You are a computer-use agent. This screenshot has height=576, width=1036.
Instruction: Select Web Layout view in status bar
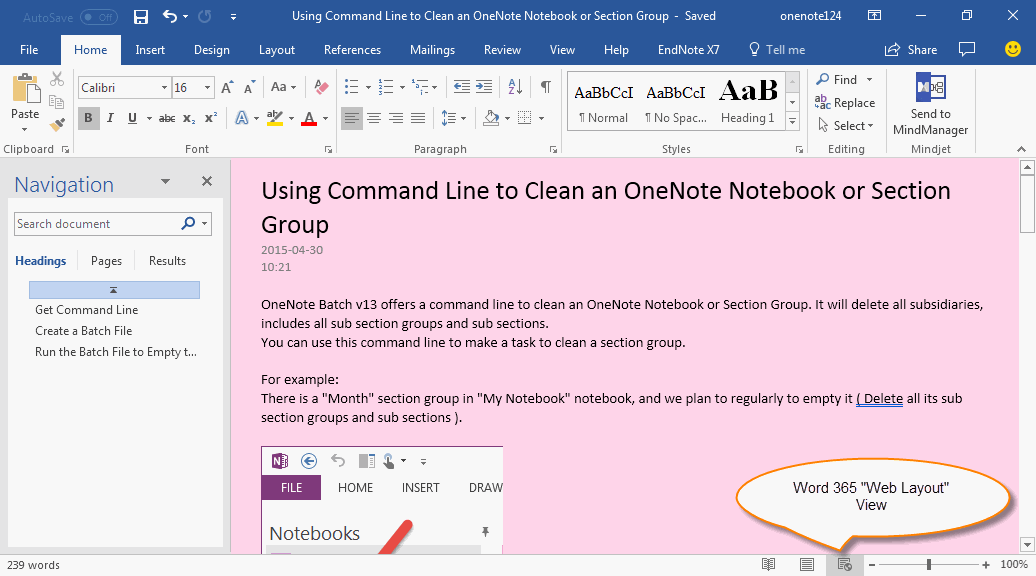[x=844, y=565]
